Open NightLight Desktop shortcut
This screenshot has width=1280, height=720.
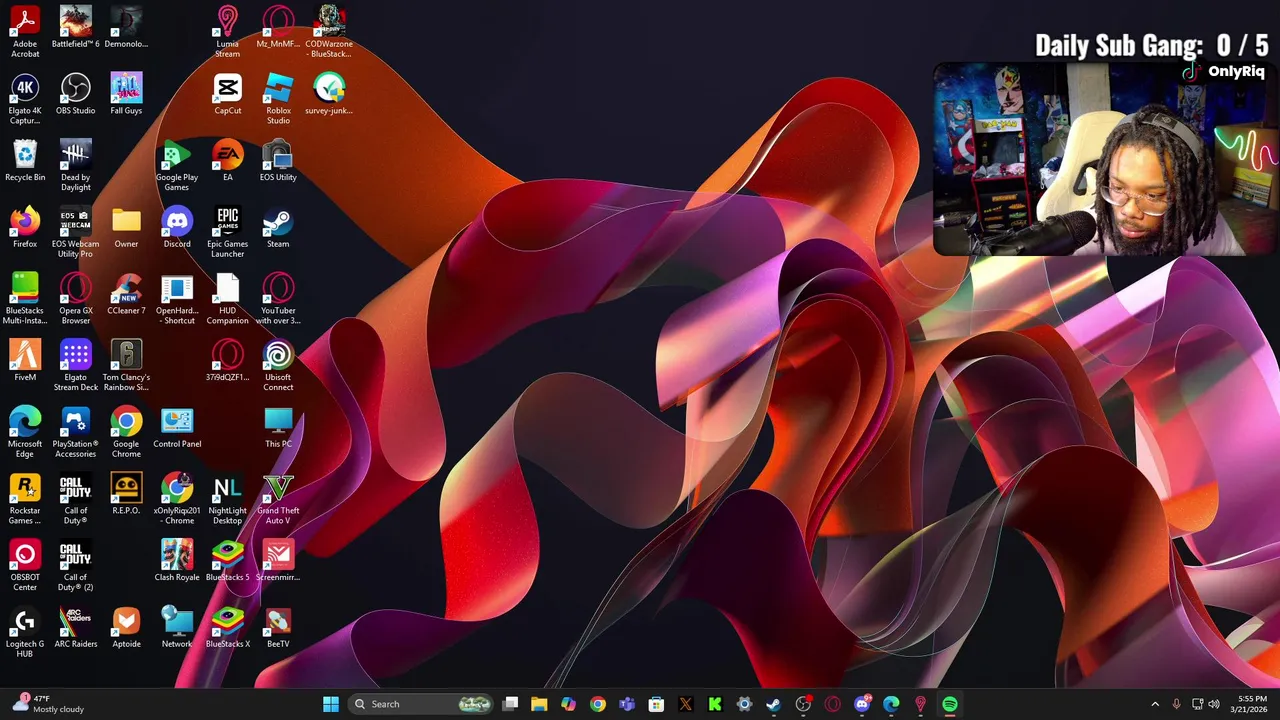pos(227,499)
